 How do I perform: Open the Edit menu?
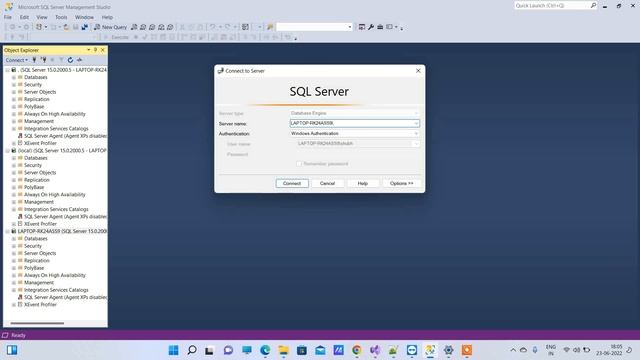point(24,17)
